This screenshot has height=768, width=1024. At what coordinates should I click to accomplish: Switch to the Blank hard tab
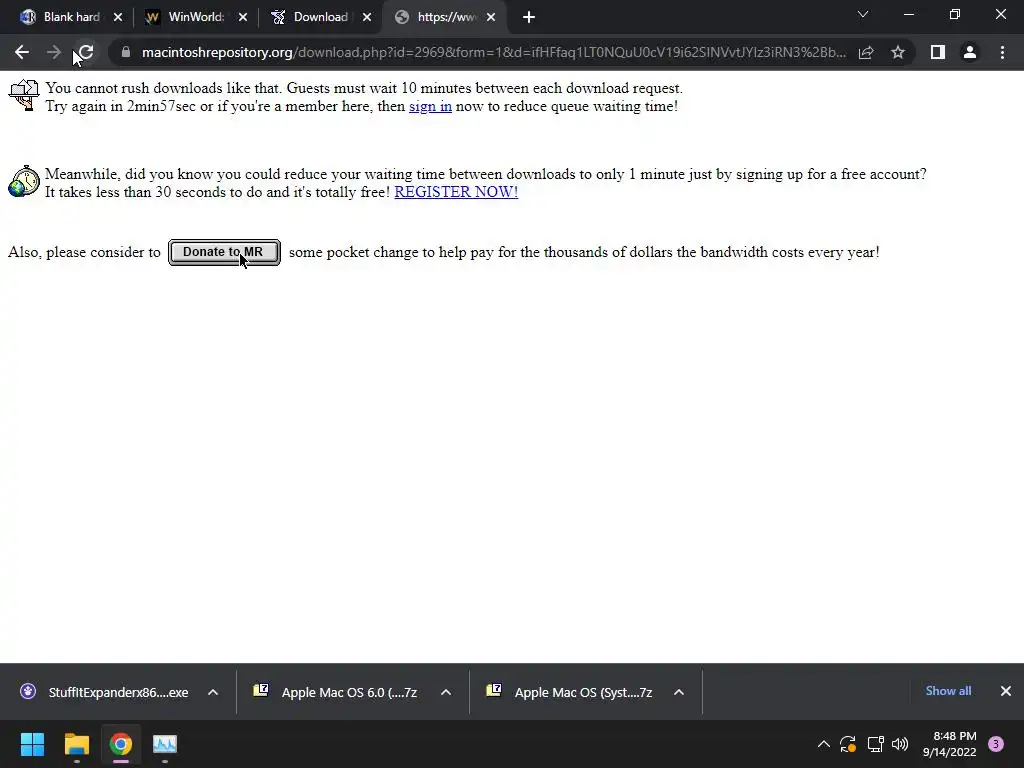click(x=60, y=17)
